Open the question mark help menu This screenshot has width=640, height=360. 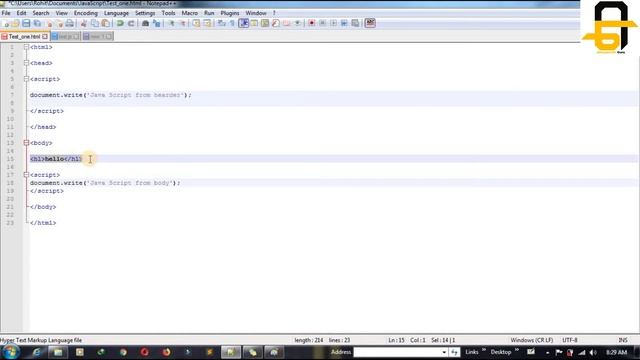274,13
